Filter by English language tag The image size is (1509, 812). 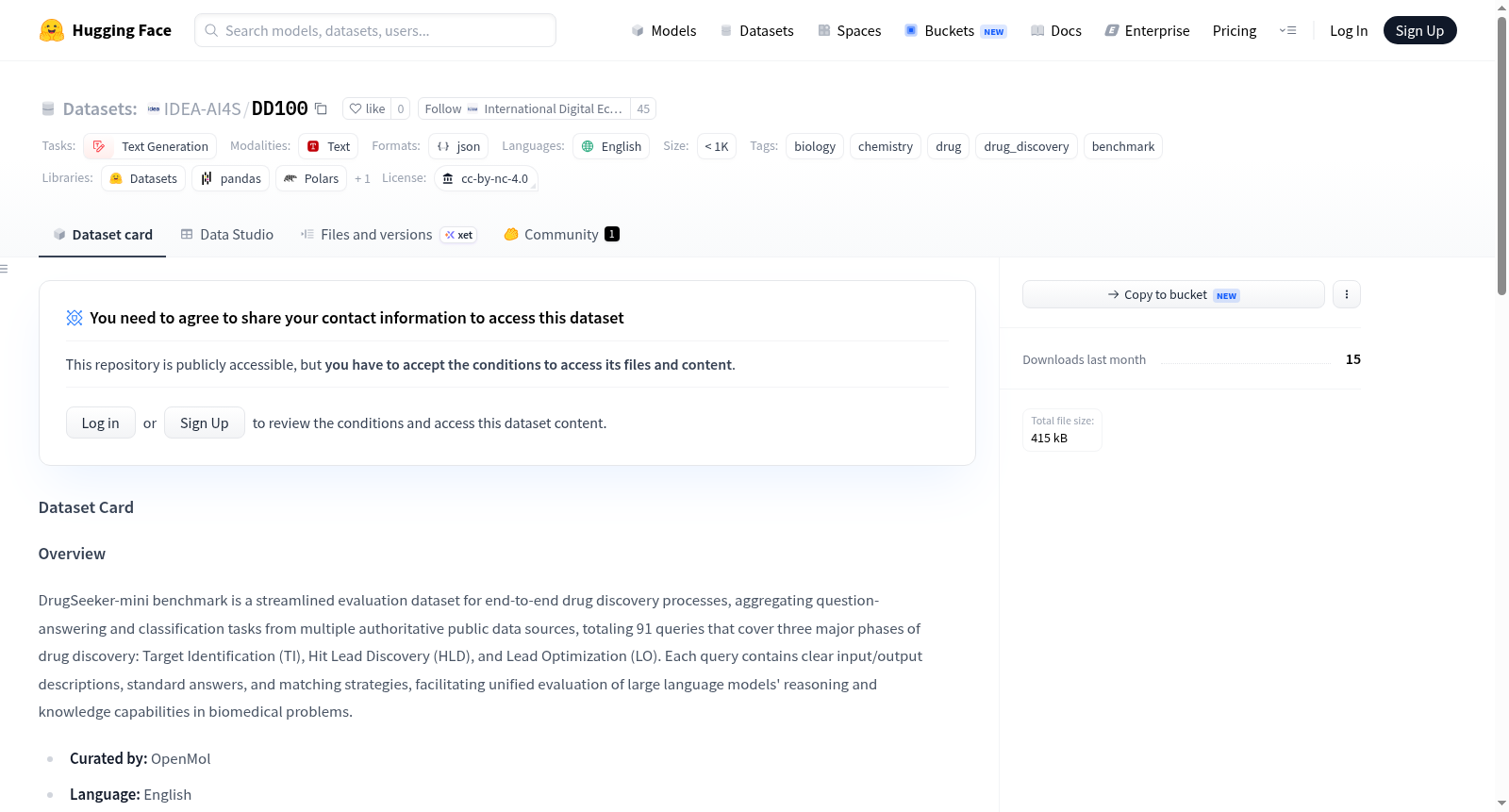tap(611, 146)
